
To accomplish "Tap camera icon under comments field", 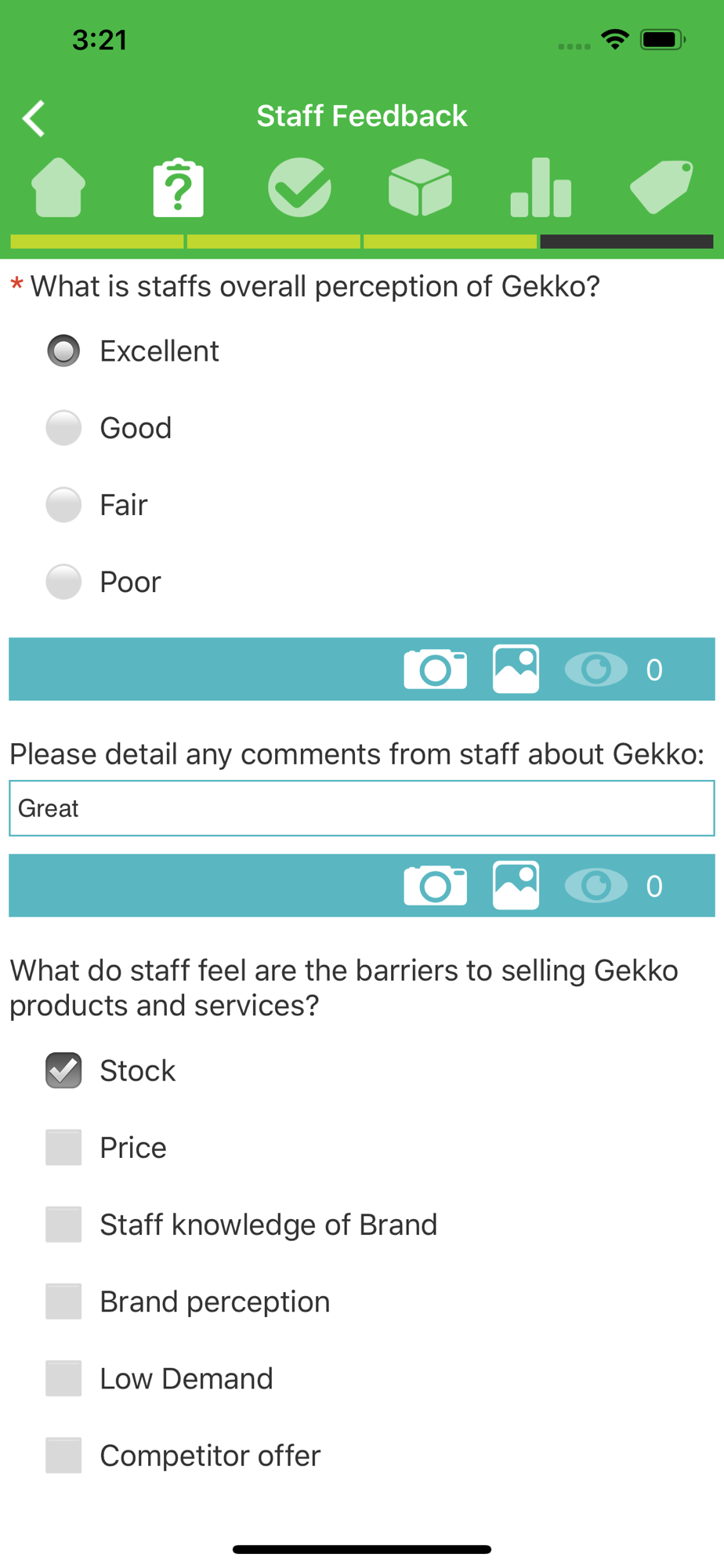I will click(x=436, y=886).
